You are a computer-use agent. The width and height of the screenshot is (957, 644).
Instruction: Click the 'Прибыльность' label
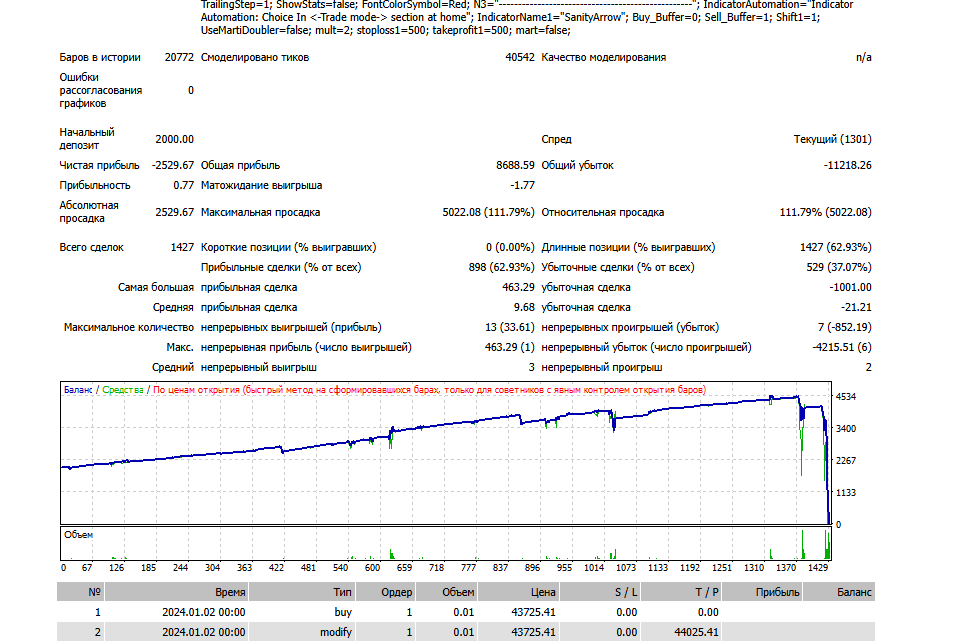tap(95, 186)
